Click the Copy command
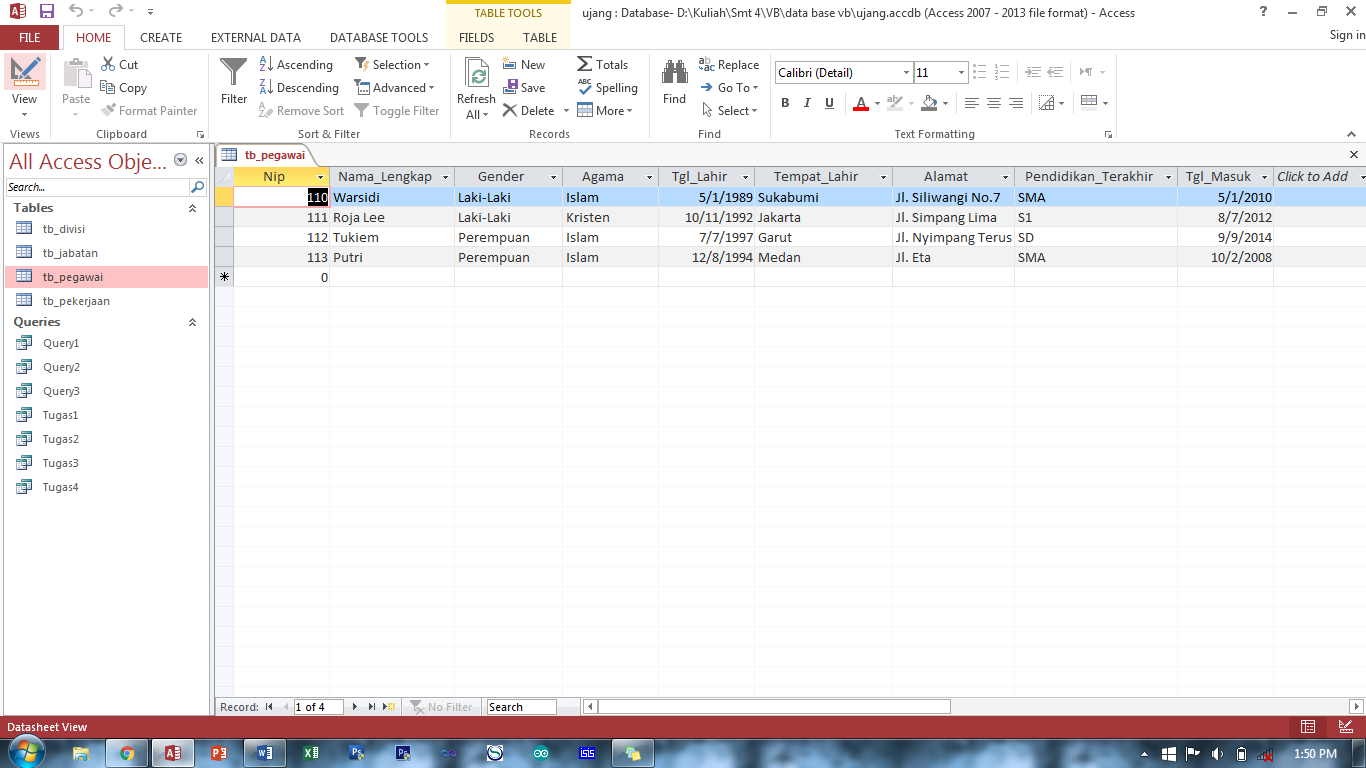 pyautogui.click(x=123, y=88)
